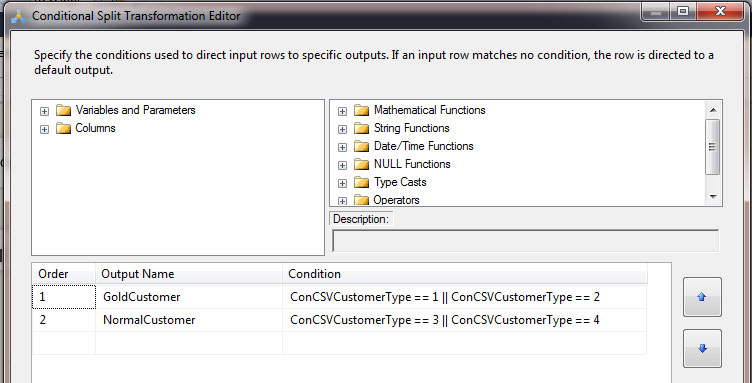Select the Order 1 cell
752x383 pixels.
click(x=63, y=297)
